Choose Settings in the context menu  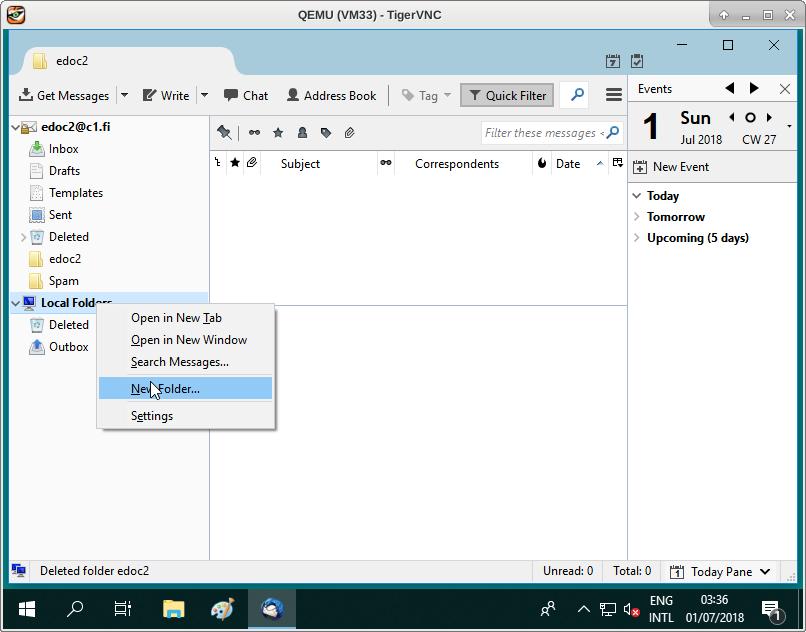(x=152, y=416)
